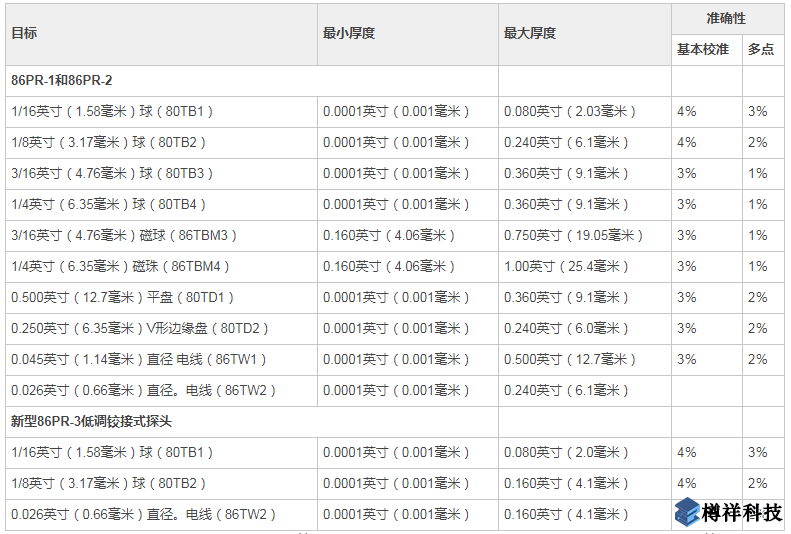Image resolution: width=791 pixels, height=534 pixels.
Task: Select the 最大厚度 column header
Action: 530,33
